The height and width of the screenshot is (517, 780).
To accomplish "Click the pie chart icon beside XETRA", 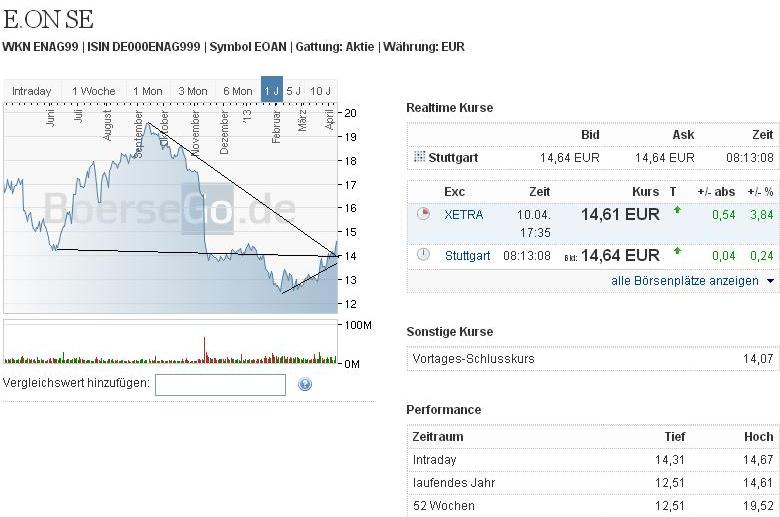I will tap(423, 214).
